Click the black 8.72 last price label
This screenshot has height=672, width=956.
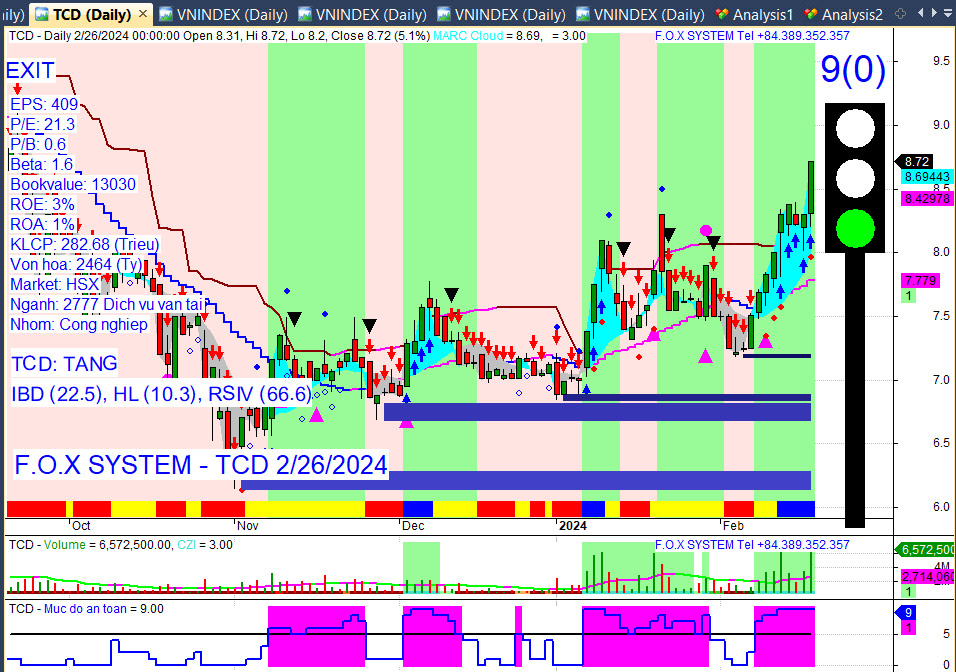(916, 162)
